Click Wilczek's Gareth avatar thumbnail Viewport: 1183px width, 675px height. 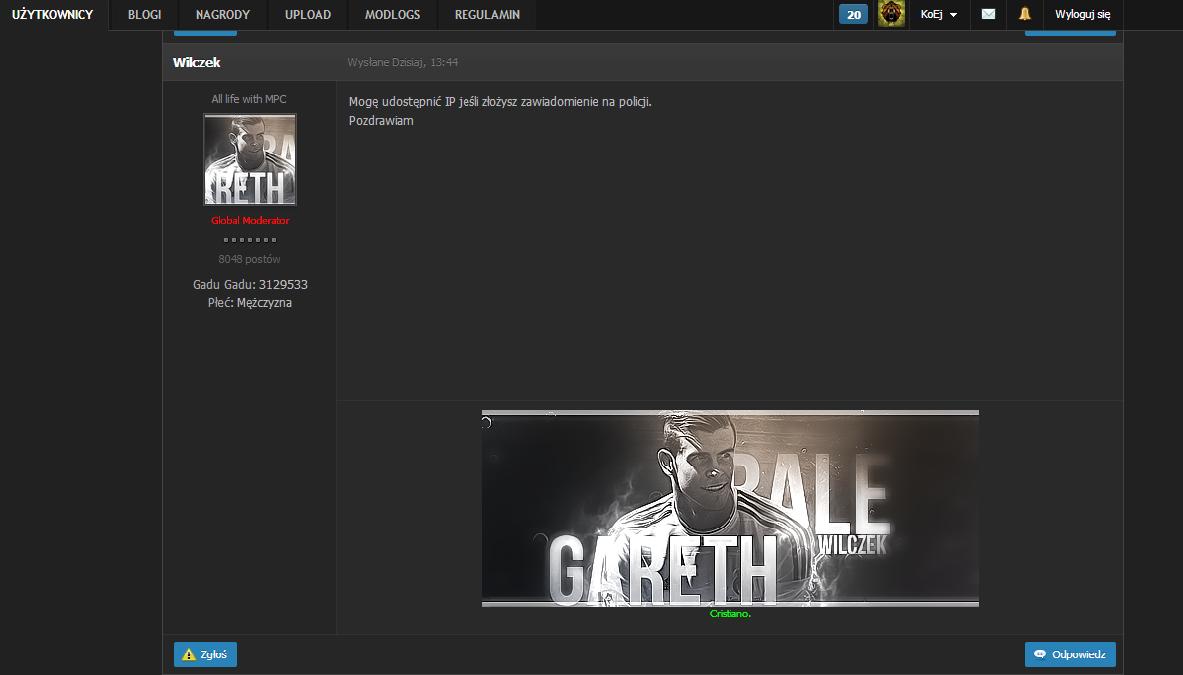click(x=250, y=159)
